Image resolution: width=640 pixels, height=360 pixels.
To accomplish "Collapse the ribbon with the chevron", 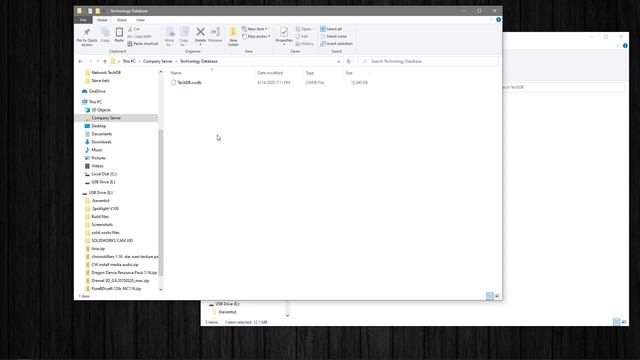I will pos(491,20).
